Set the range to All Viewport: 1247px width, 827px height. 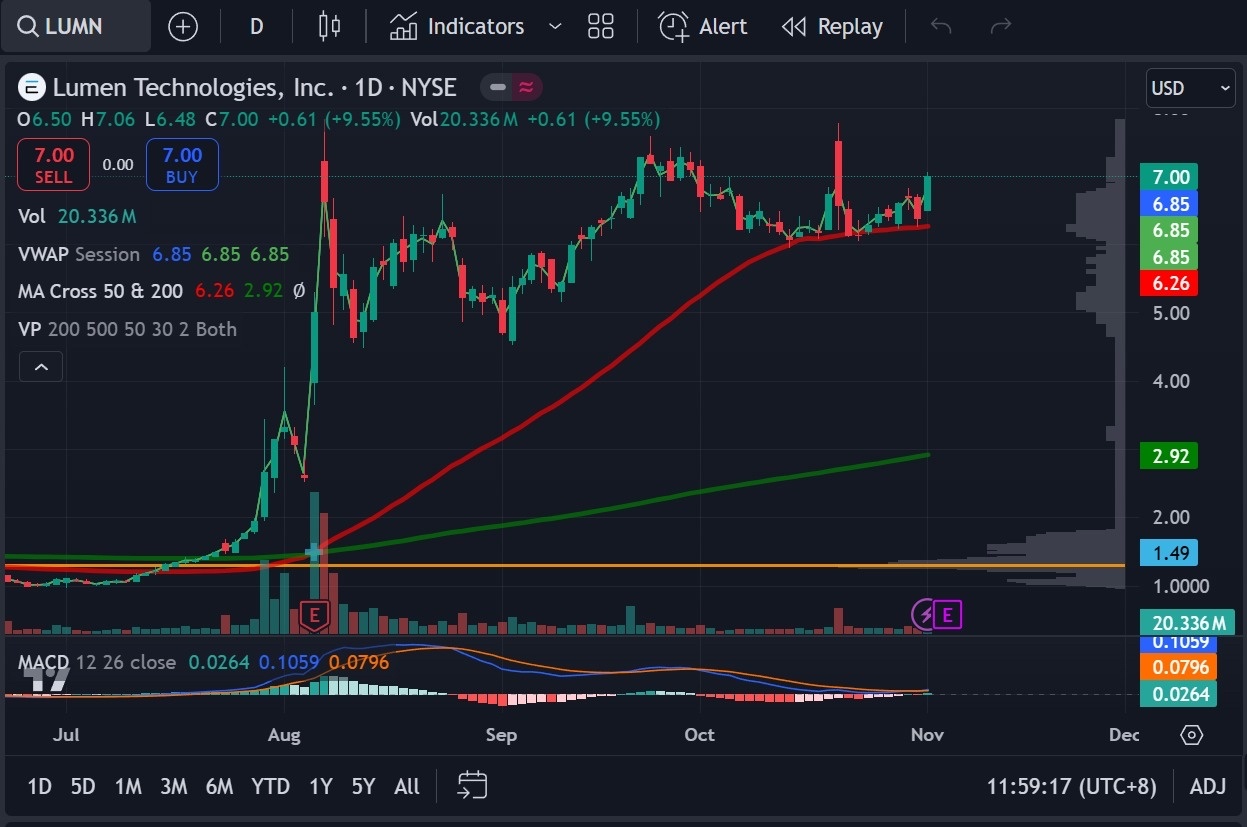407,786
